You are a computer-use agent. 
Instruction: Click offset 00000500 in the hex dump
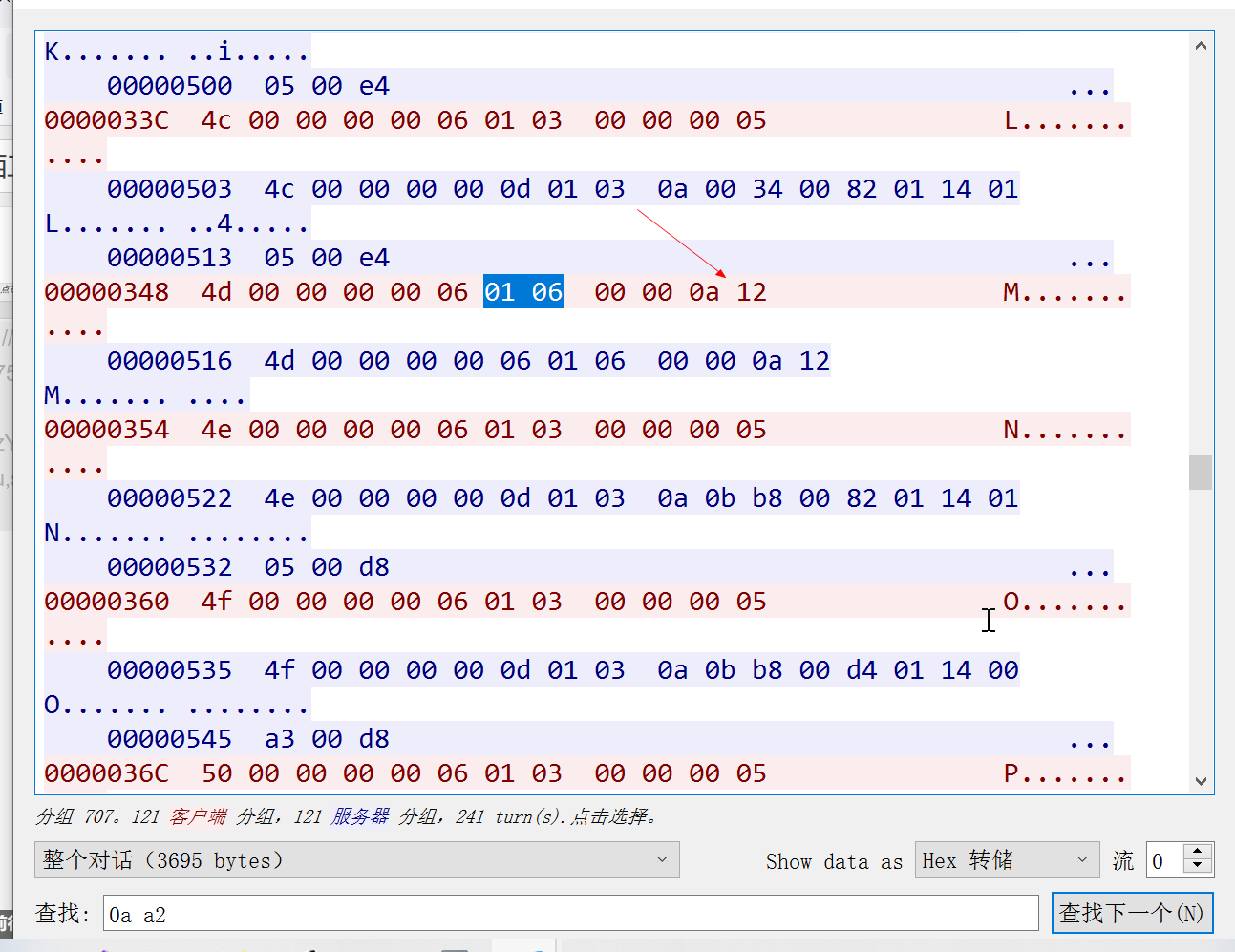click(x=170, y=86)
